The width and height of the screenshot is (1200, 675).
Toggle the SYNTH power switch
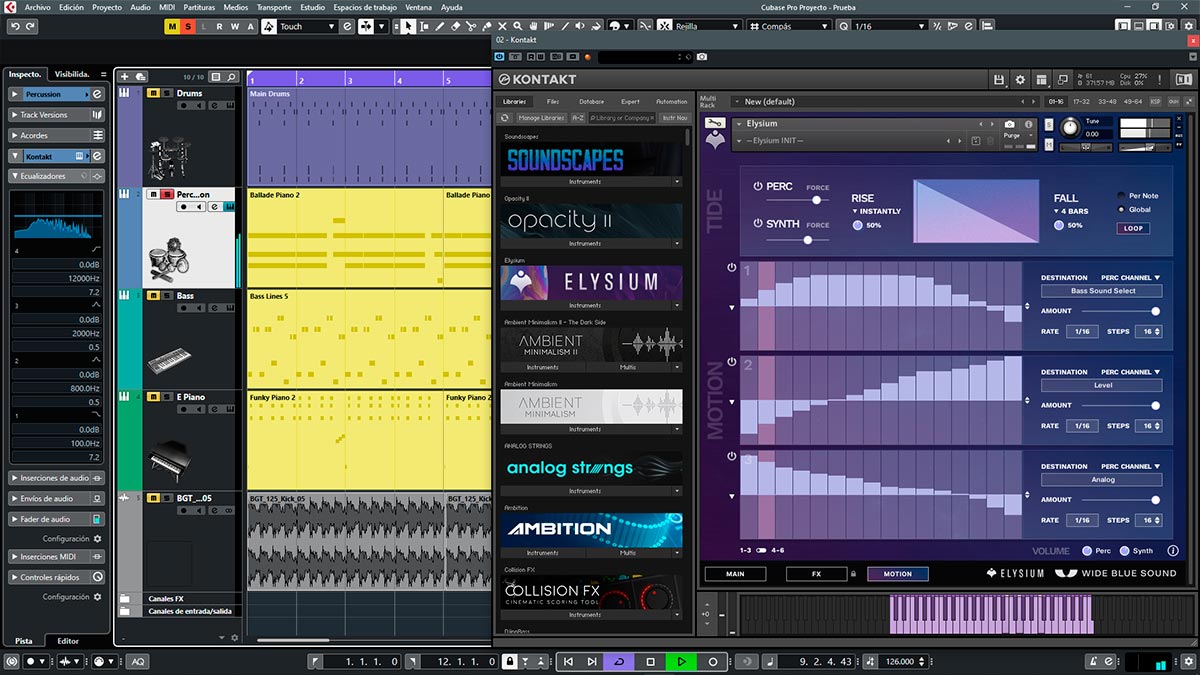(758, 224)
